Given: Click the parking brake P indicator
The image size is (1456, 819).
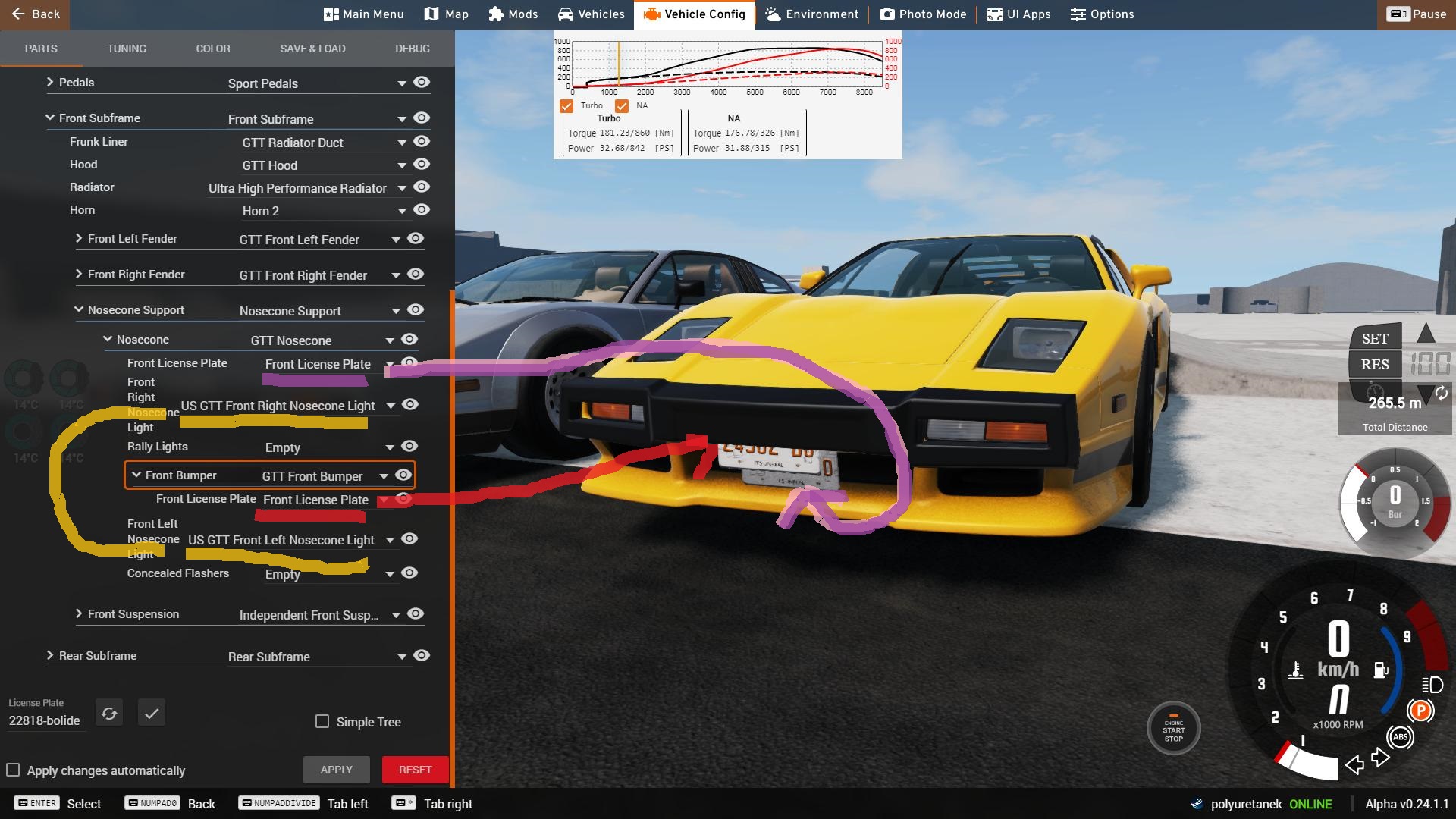Looking at the screenshot, I should coord(1420,711).
